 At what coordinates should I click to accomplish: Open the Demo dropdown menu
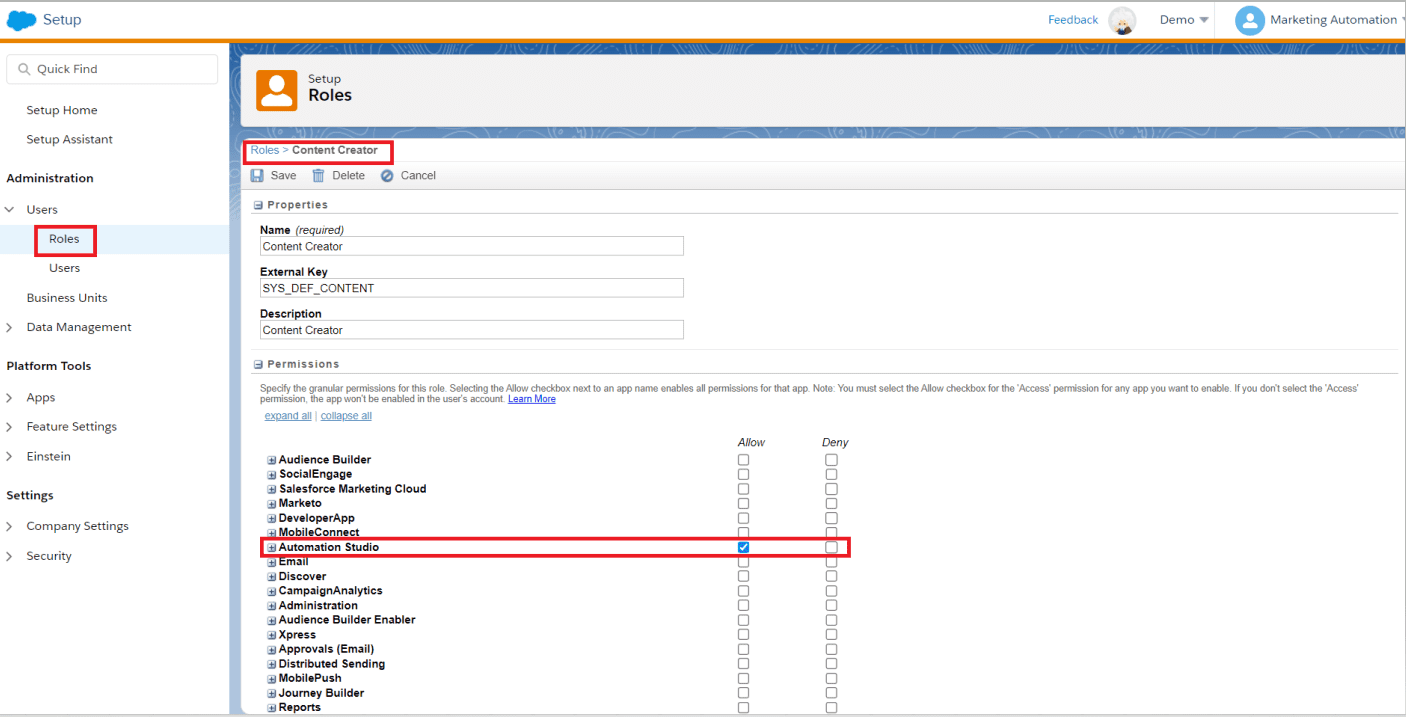(1183, 20)
